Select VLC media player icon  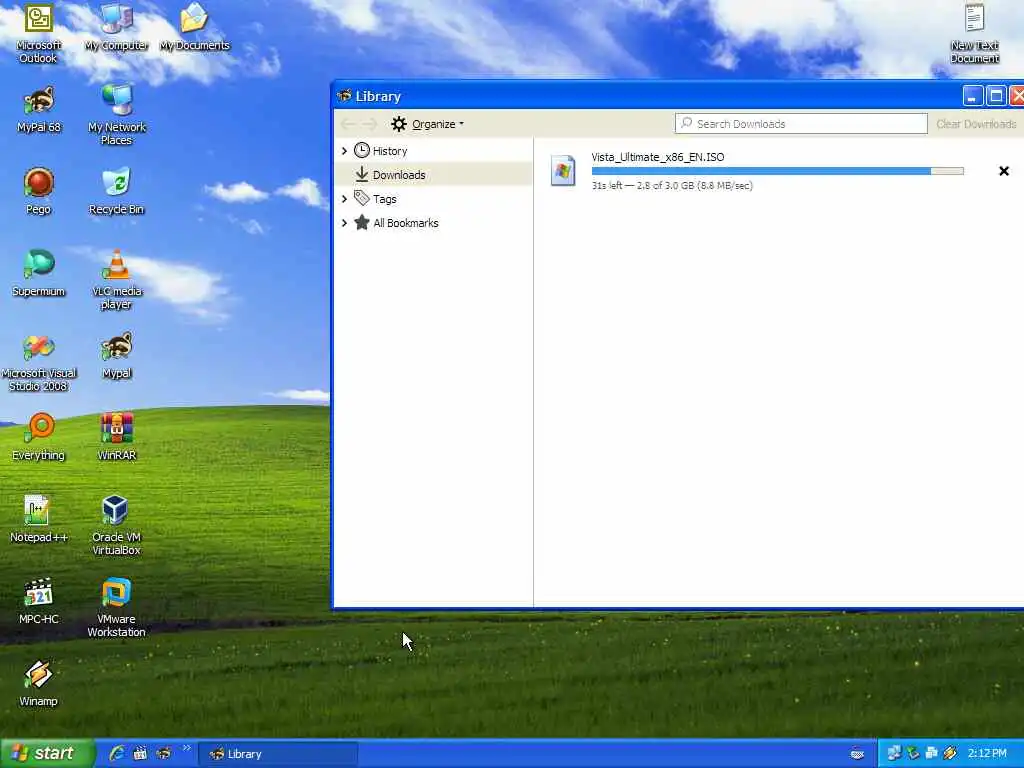116,280
